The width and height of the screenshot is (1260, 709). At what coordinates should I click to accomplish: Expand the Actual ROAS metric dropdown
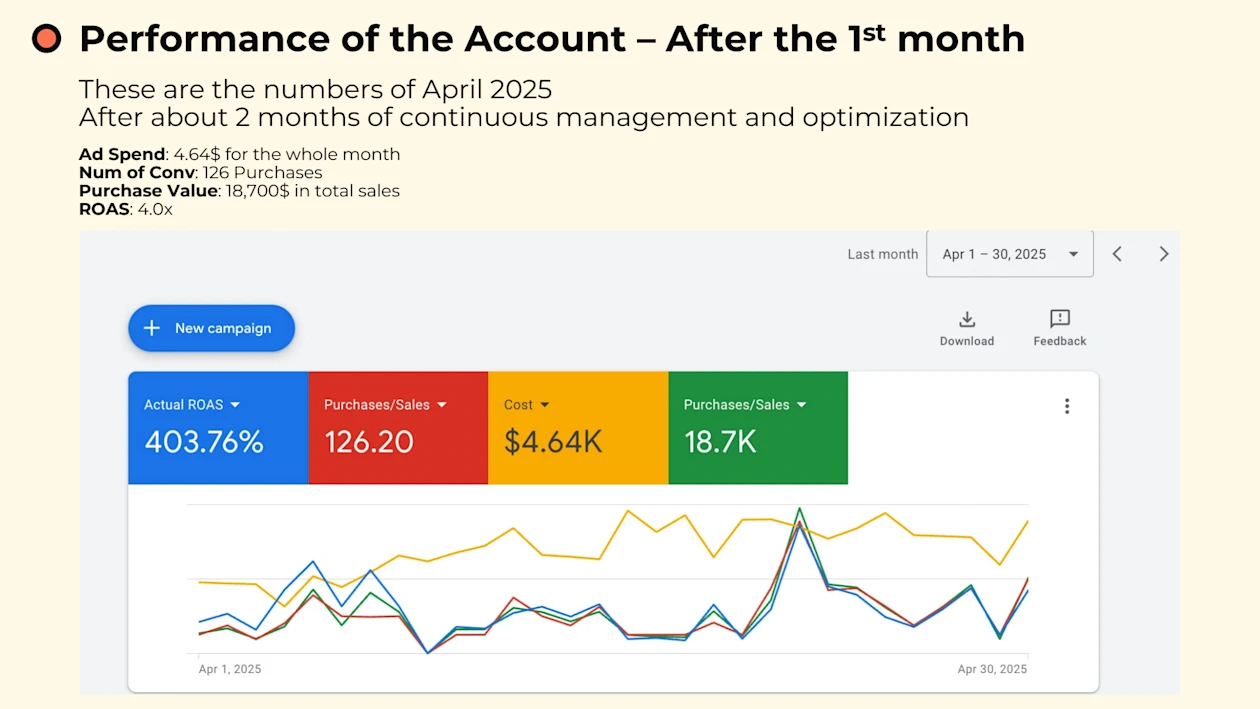pyautogui.click(x=235, y=405)
